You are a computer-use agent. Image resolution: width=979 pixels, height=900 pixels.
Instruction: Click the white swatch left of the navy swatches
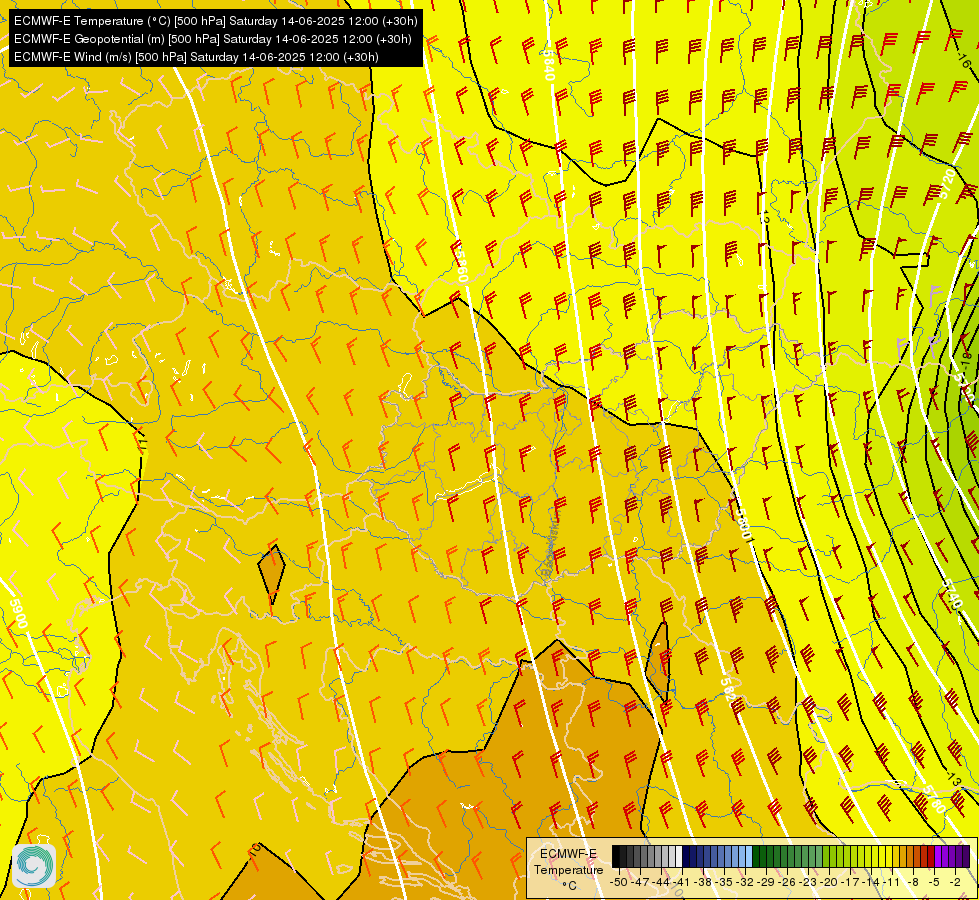(x=679, y=857)
